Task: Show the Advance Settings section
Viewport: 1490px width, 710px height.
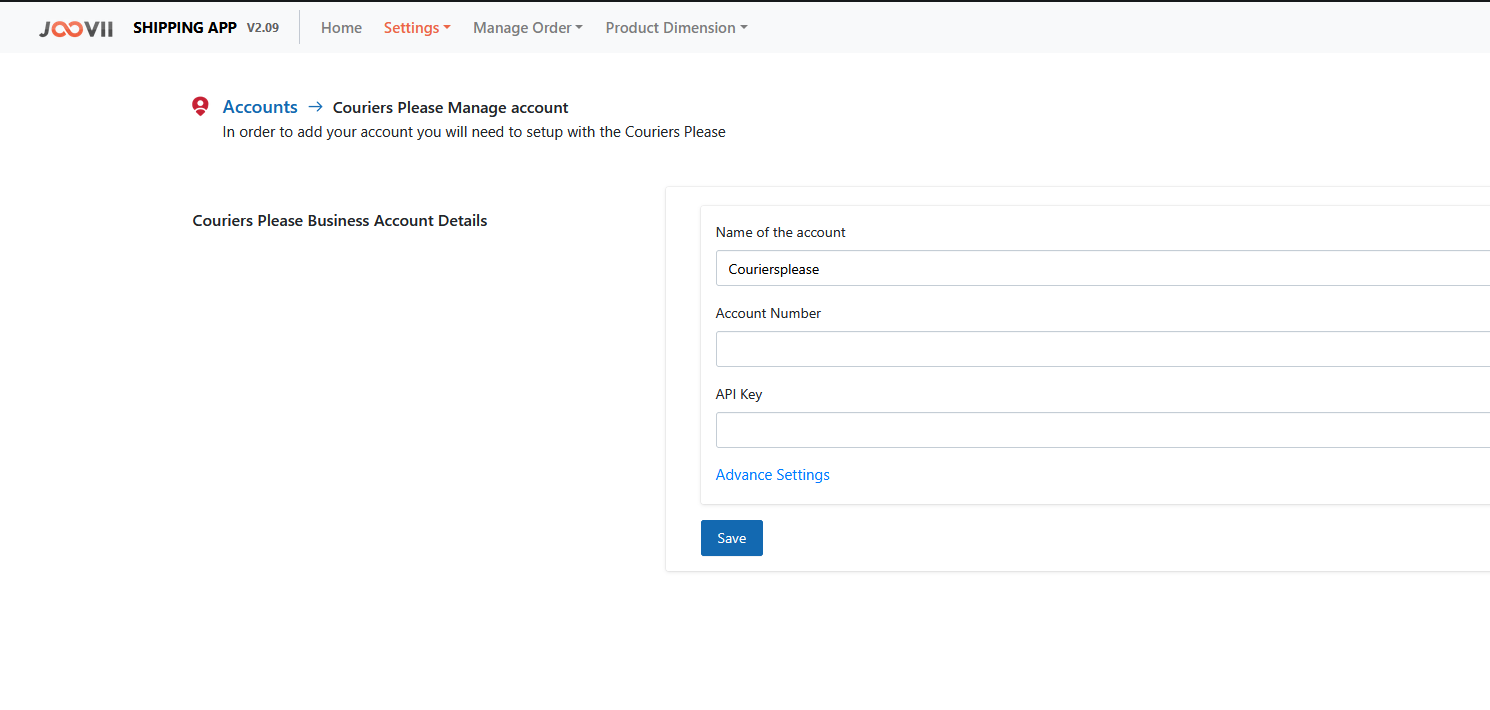Action: click(773, 475)
